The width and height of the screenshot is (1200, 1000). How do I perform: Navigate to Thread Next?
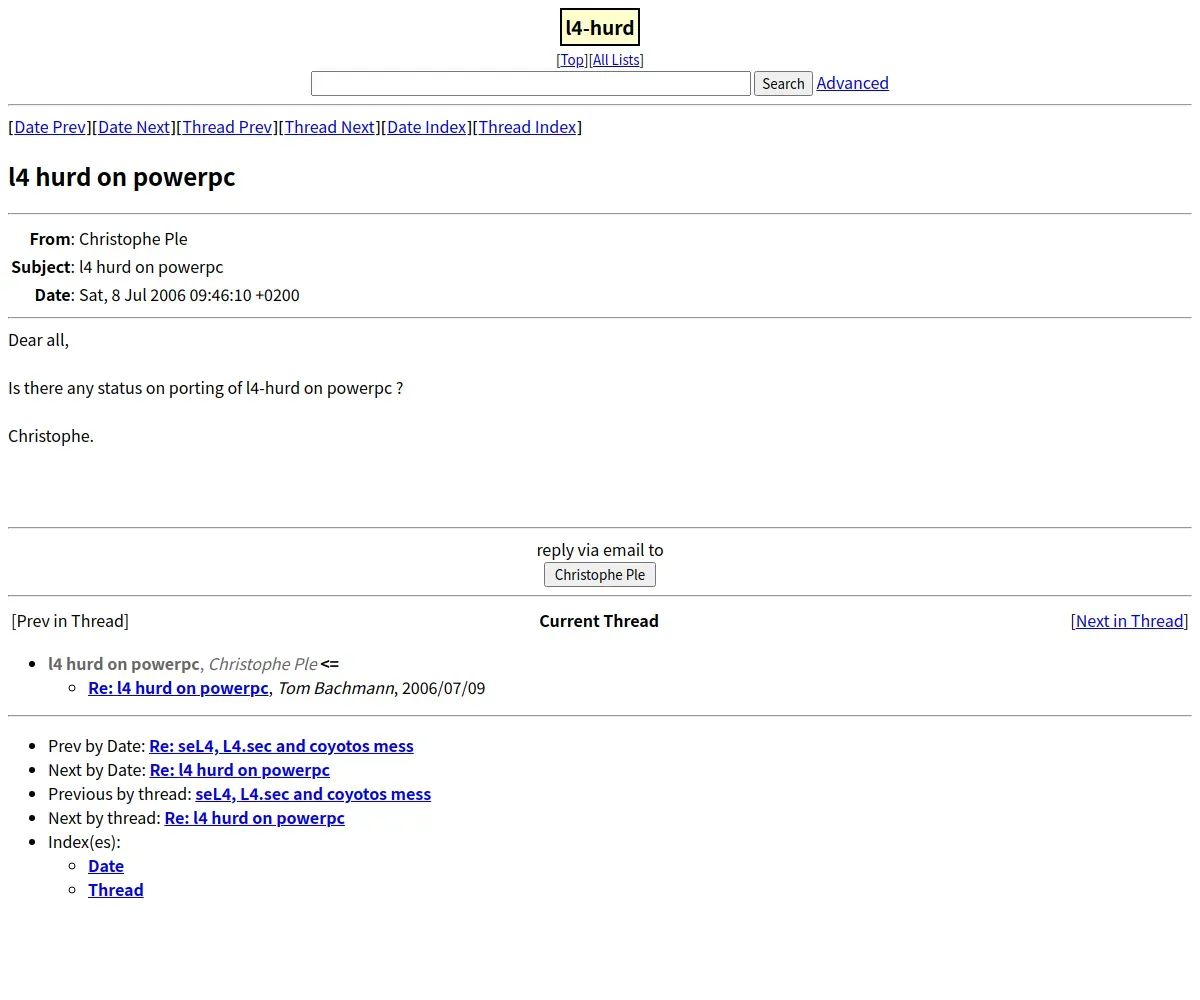(x=330, y=127)
